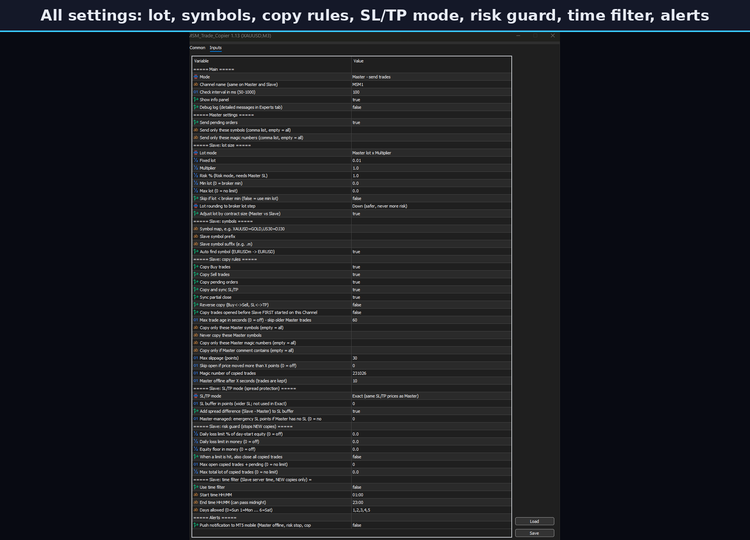Click the string icon beside Send only these symbols
750x540 pixels.
pyautogui.click(x=196, y=130)
